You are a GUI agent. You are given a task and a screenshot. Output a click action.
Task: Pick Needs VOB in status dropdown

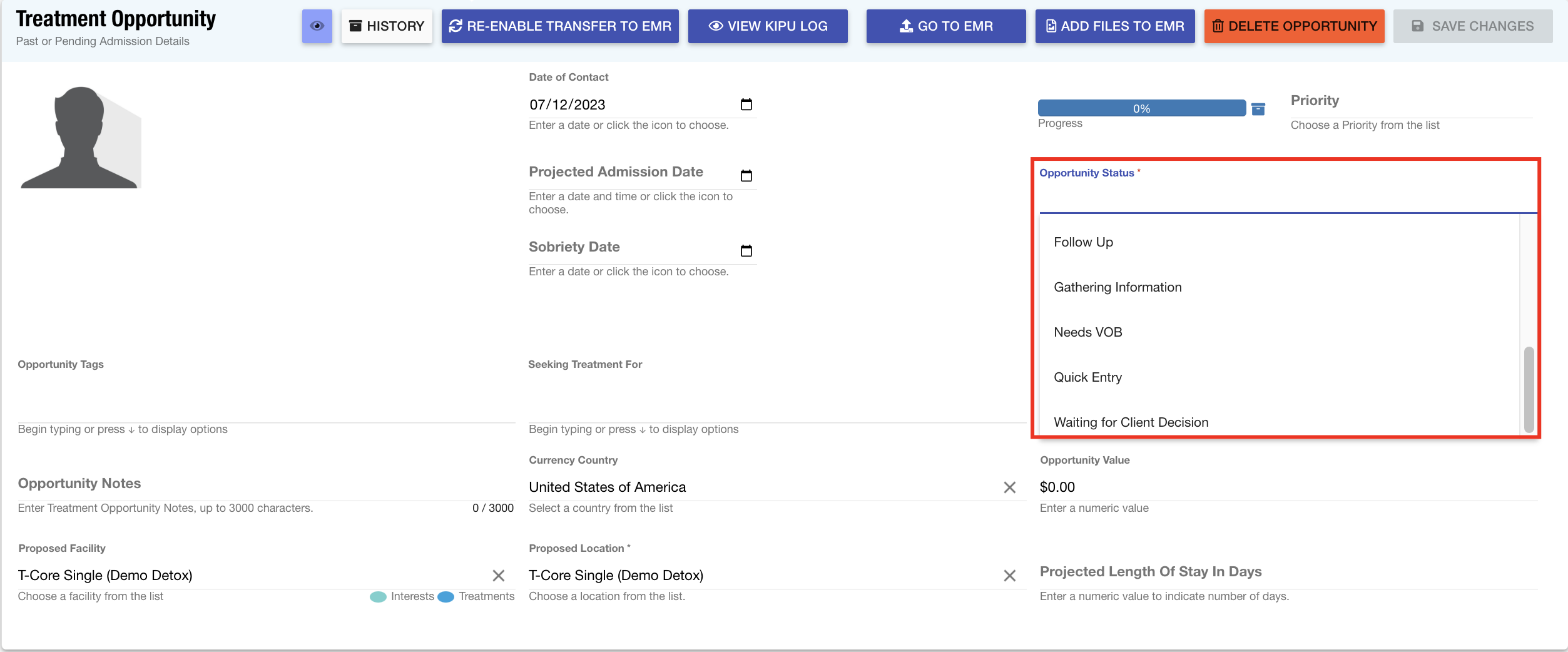coord(1087,332)
